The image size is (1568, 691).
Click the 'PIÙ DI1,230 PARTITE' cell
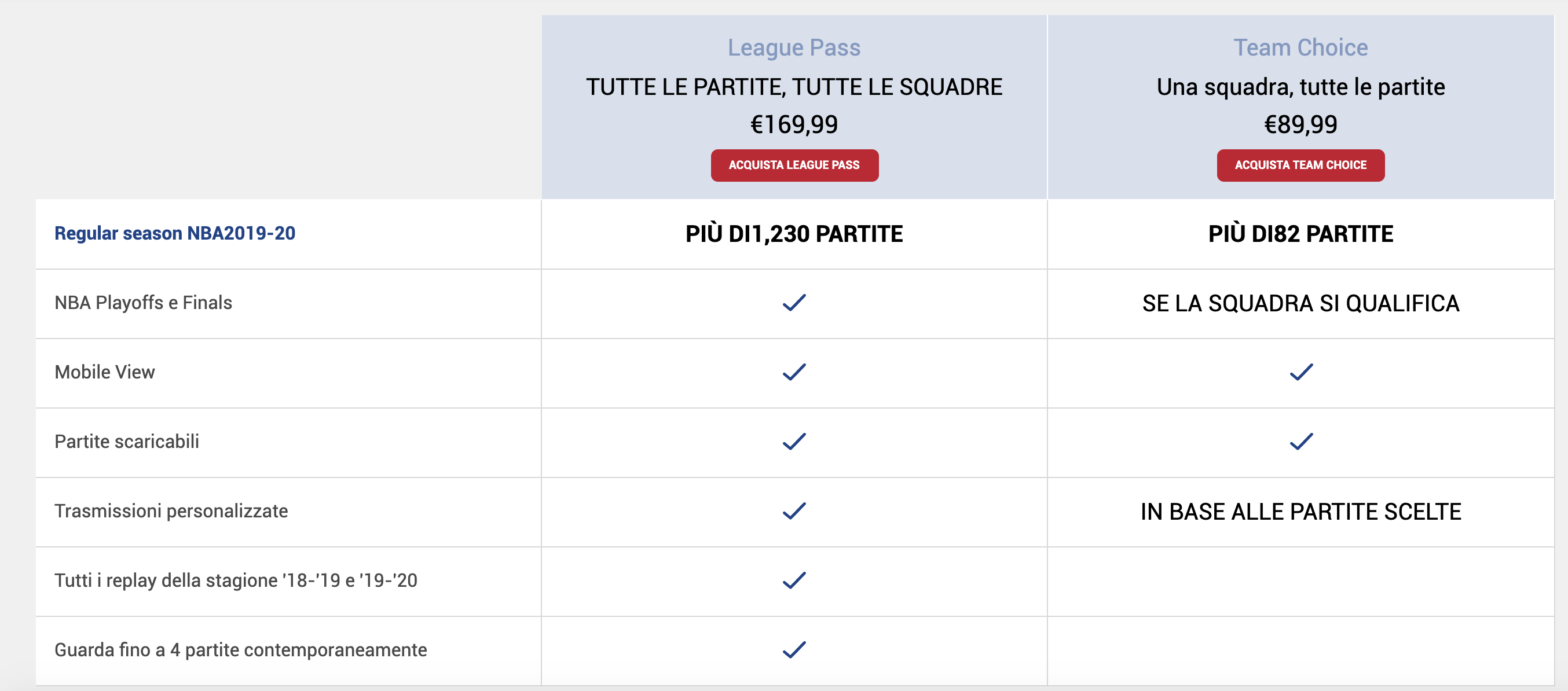coord(794,234)
